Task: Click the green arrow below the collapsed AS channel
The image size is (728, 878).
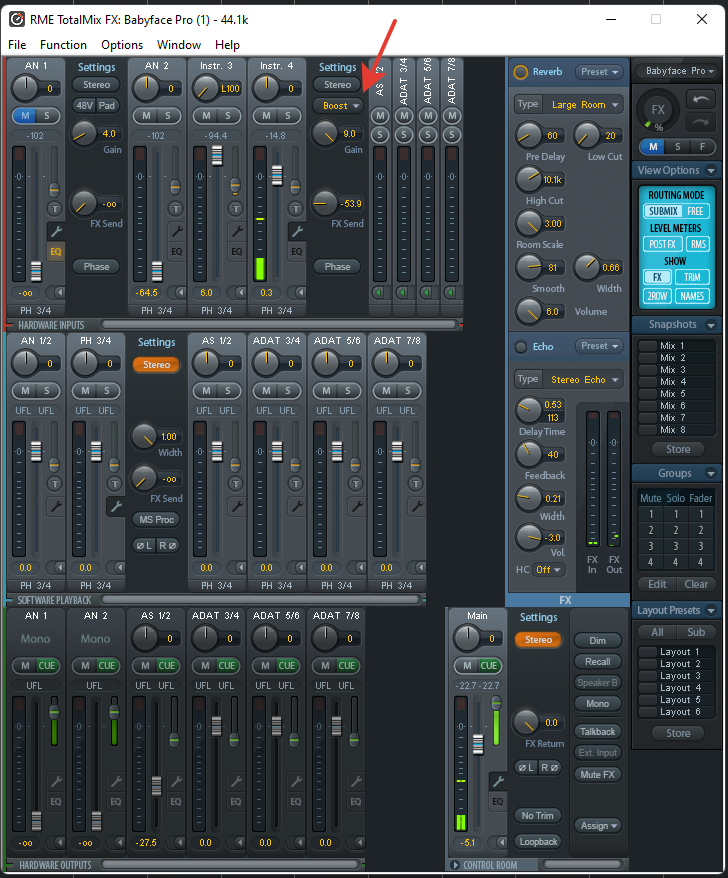Action: 379,292
